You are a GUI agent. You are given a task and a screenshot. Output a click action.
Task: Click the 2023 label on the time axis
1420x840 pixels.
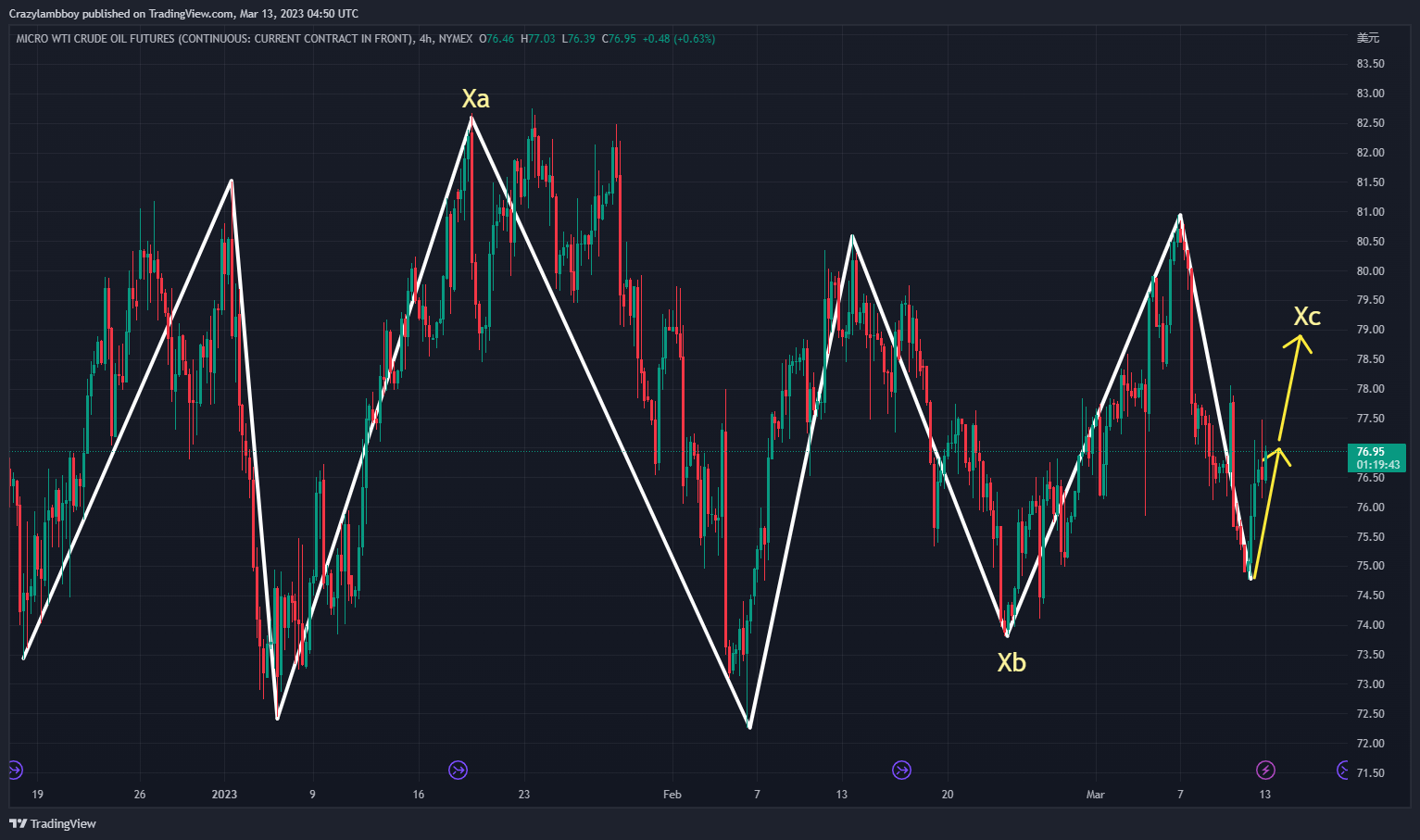coord(224,795)
